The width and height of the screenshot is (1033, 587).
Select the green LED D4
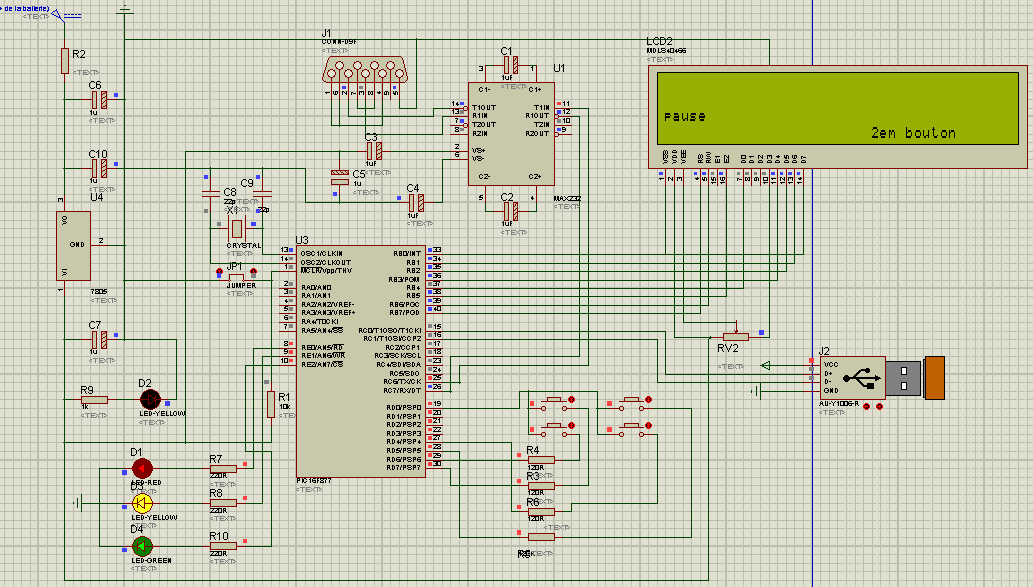coord(142,546)
